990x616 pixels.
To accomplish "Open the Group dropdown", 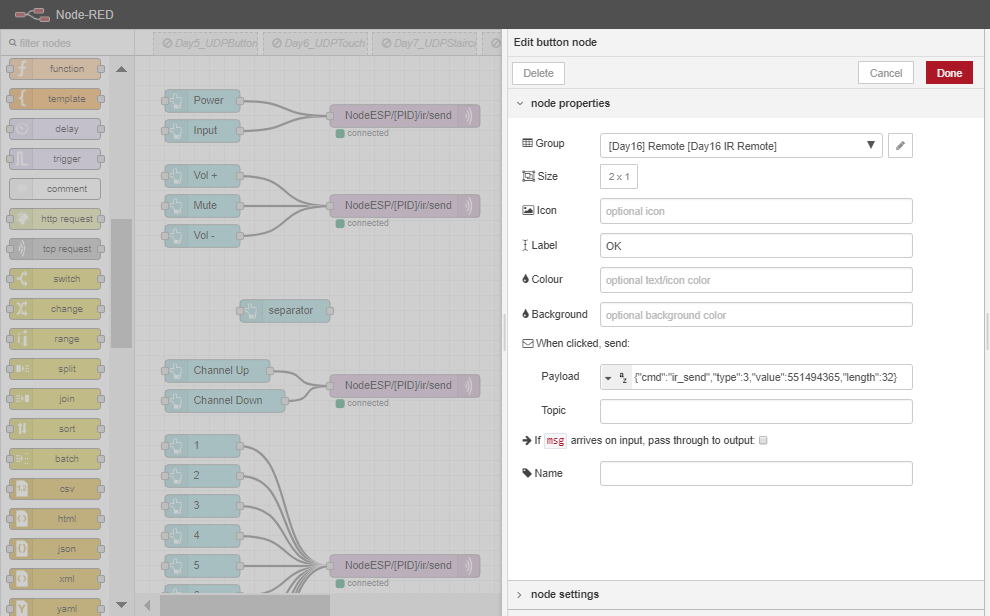I will (741, 146).
